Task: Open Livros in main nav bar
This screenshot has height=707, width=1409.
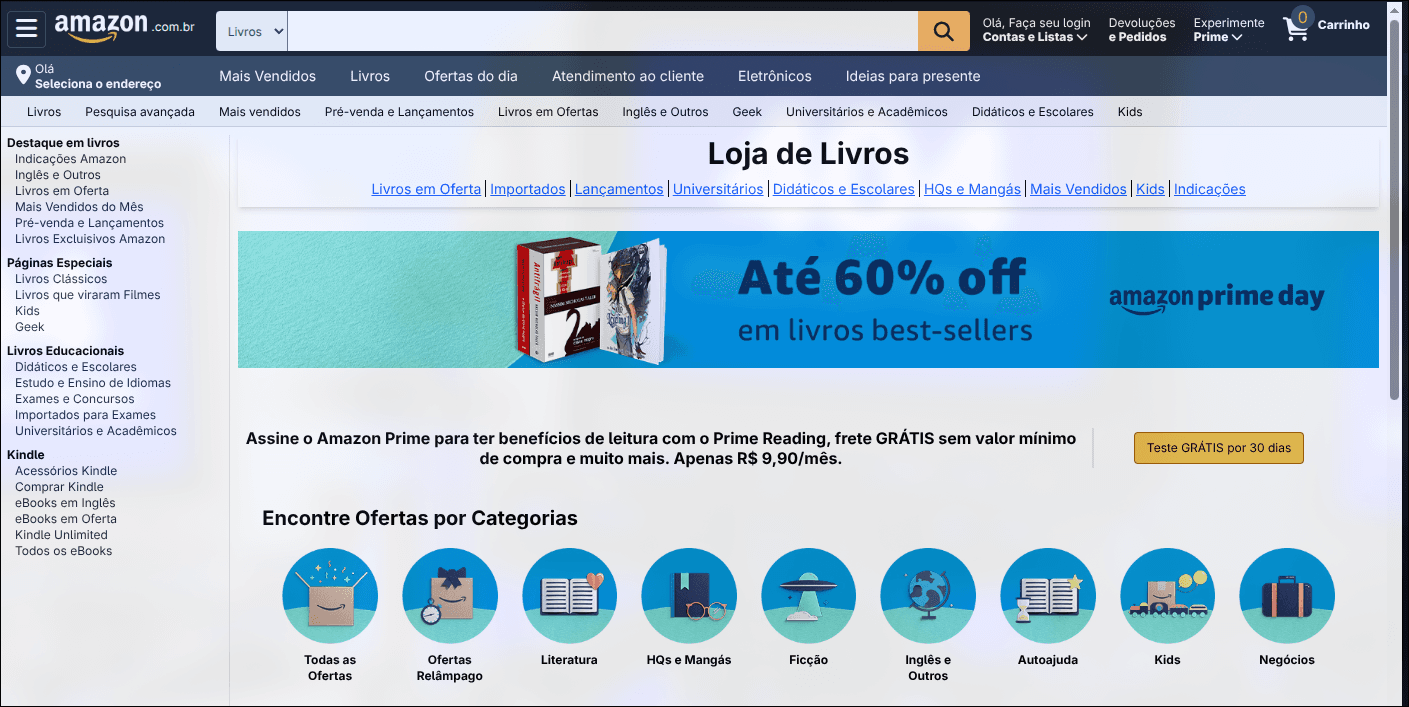Action: coord(370,76)
